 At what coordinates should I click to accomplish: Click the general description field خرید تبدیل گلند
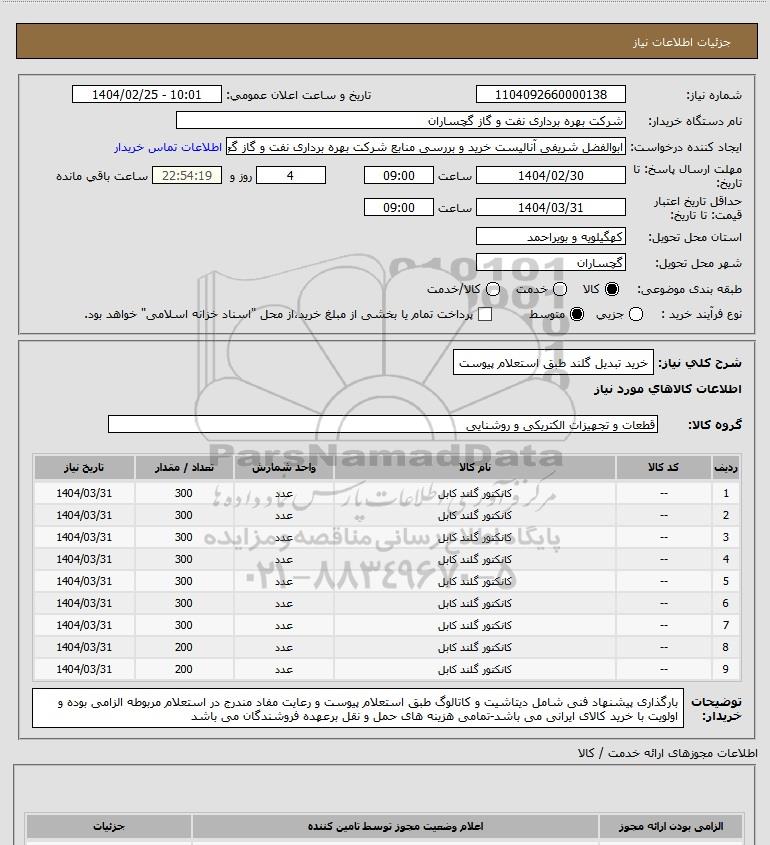[x=553, y=363]
